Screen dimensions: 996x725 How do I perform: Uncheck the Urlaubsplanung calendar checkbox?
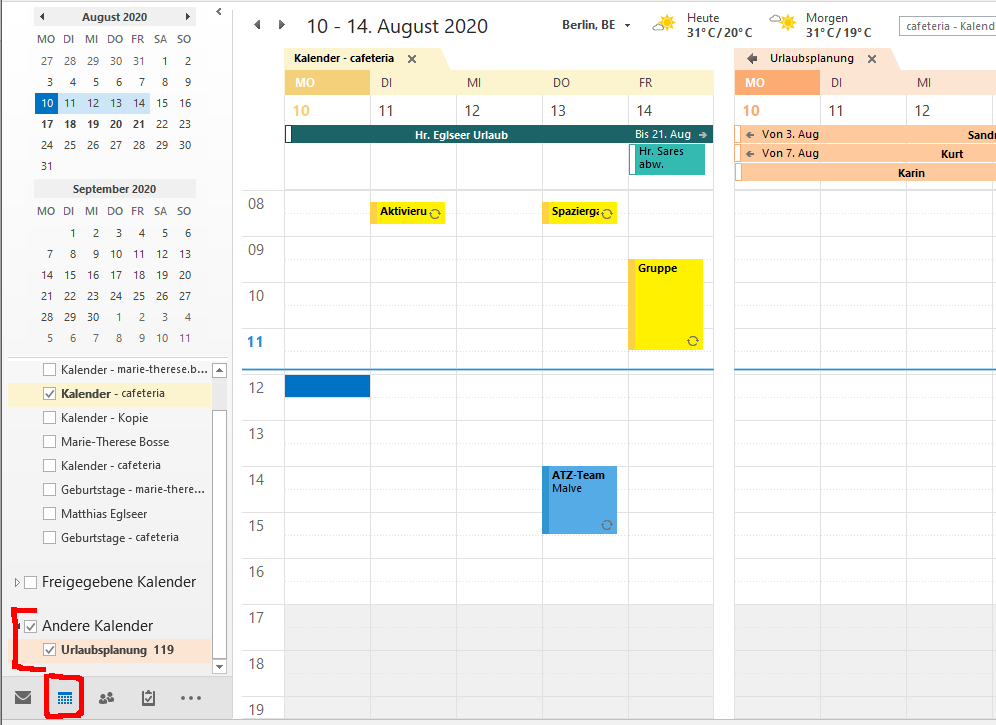[50, 650]
